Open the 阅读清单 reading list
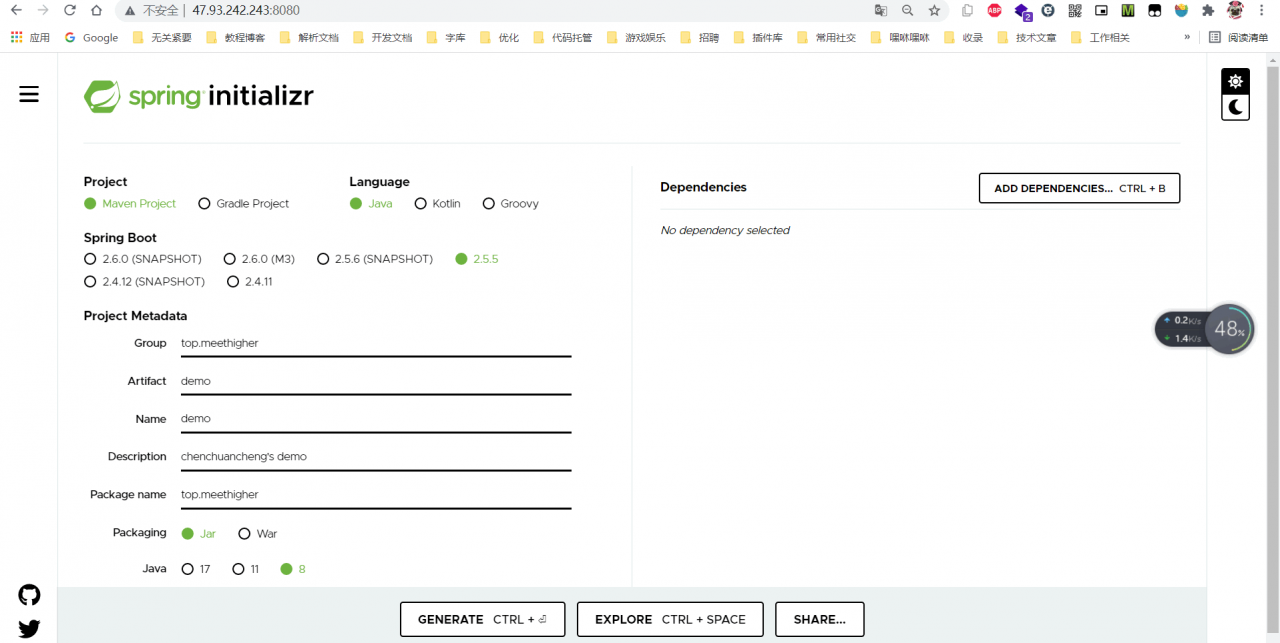Viewport: 1280px width, 643px height. 1239,37
